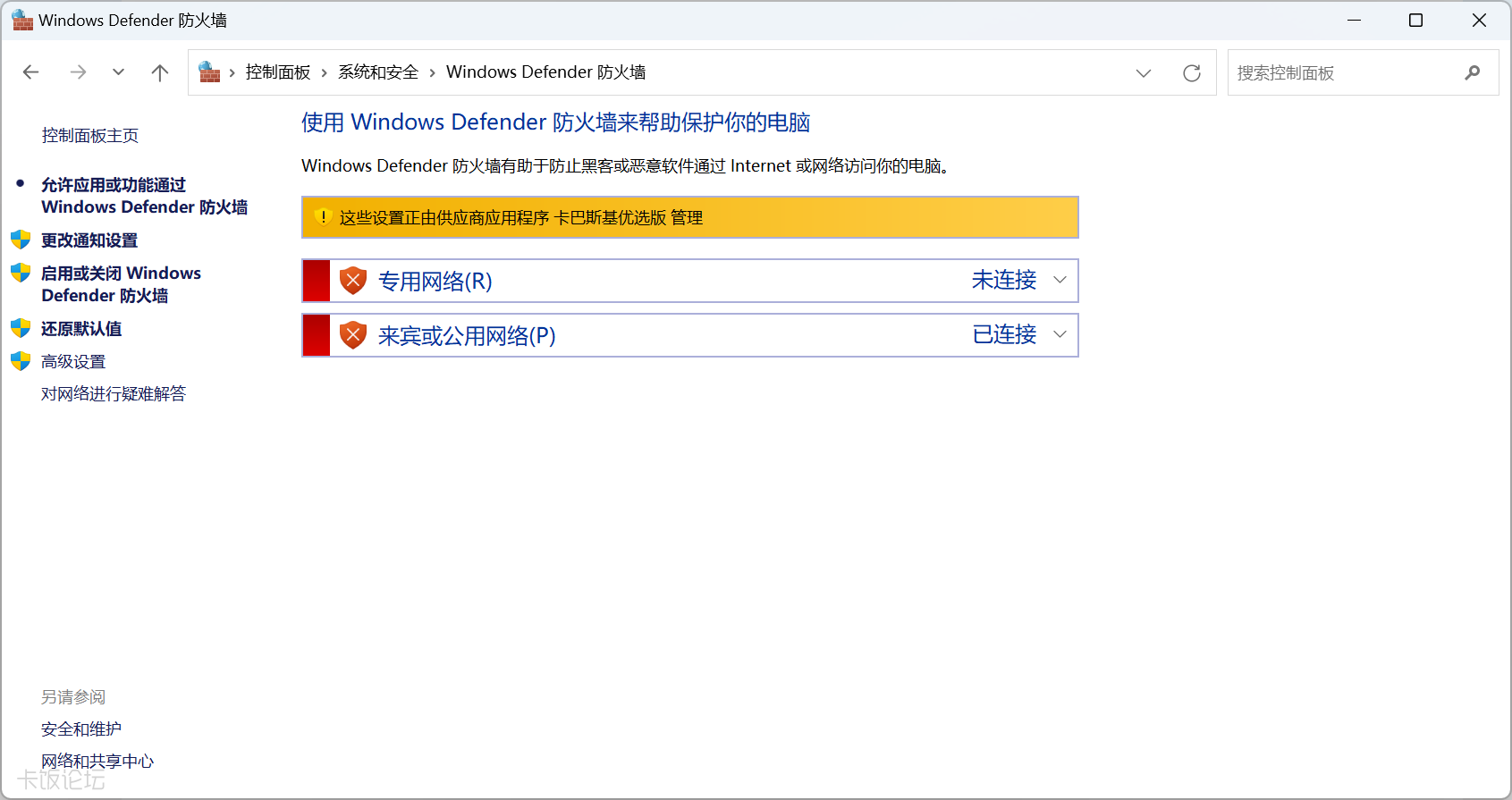Open 系统和安全 breadcrumb
Viewport: 1512px width, 800px height.
[x=378, y=72]
